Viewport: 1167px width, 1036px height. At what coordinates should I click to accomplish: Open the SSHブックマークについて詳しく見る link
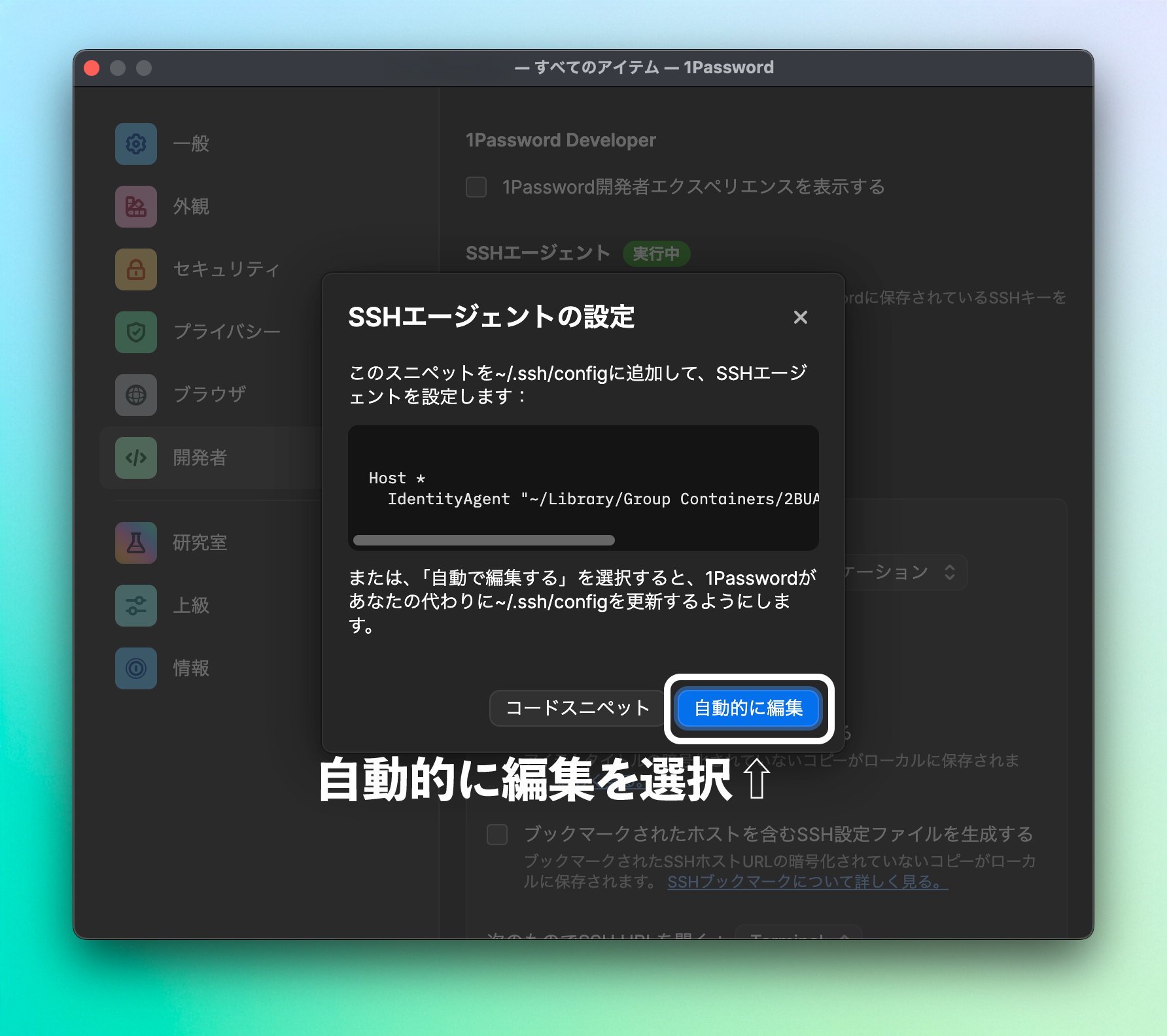806,882
